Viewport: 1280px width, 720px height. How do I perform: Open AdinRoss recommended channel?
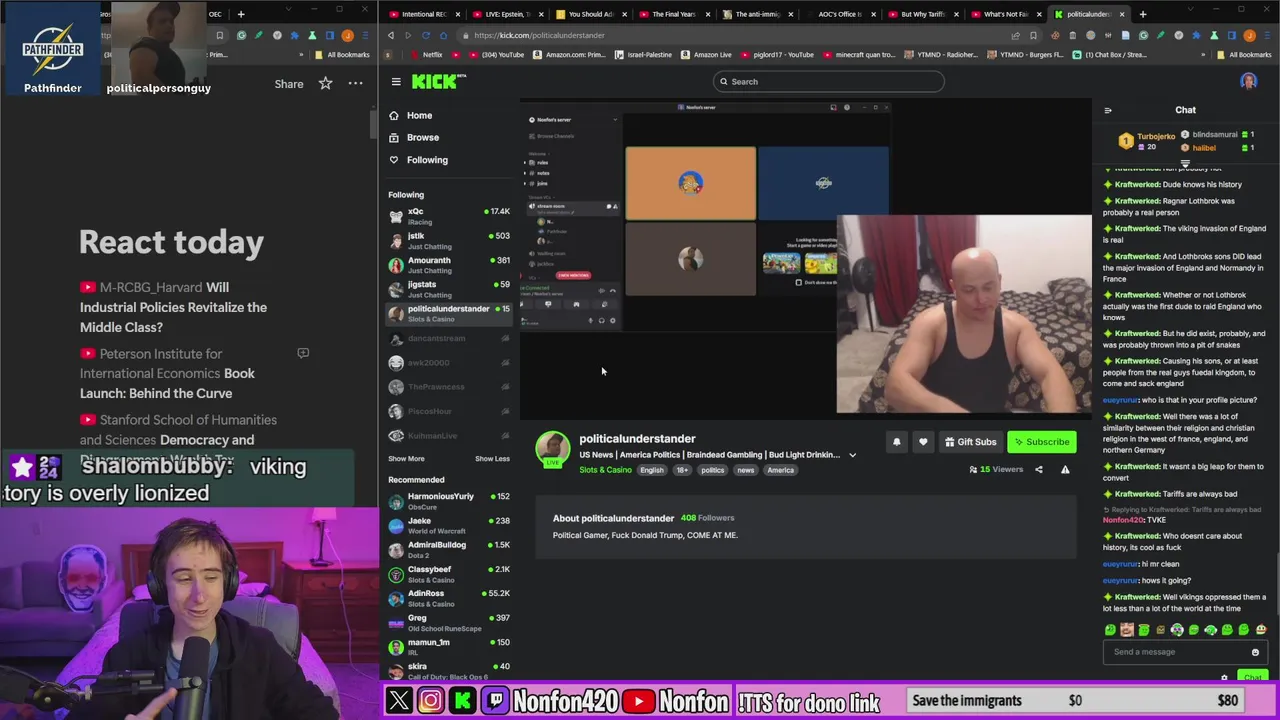(x=449, y=598)
